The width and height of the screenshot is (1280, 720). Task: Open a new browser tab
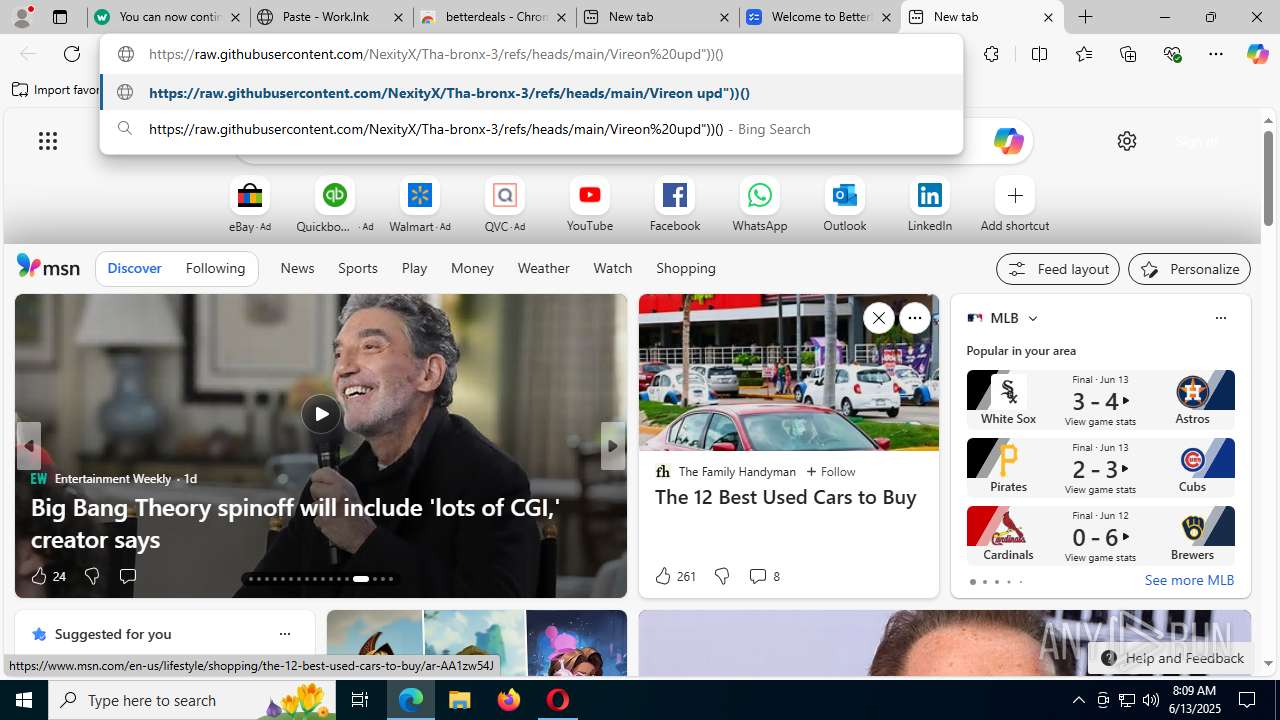pos(1085,17)
